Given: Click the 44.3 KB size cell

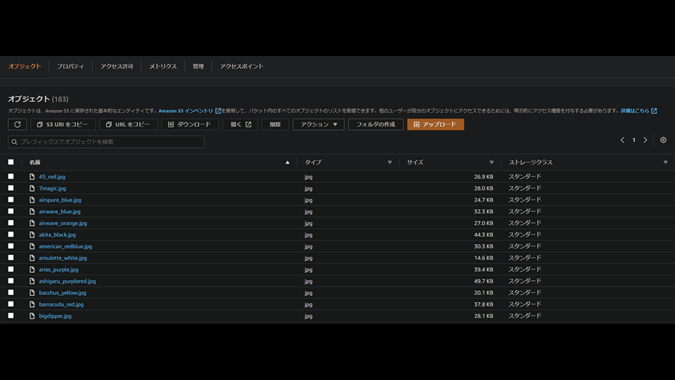Looking at the screenshot, I should pos(483,235).
